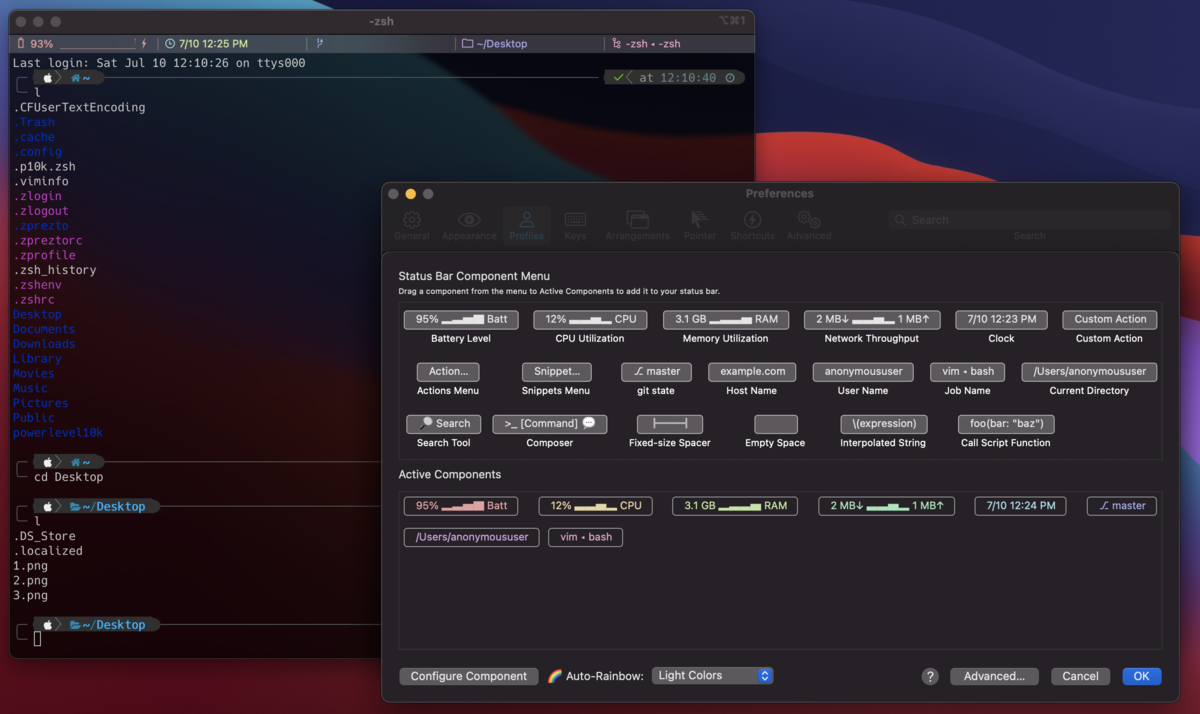The image size is (1200, 714).
Task: Click .zsh_history in the terminal listing
Action: click(55, 270)
